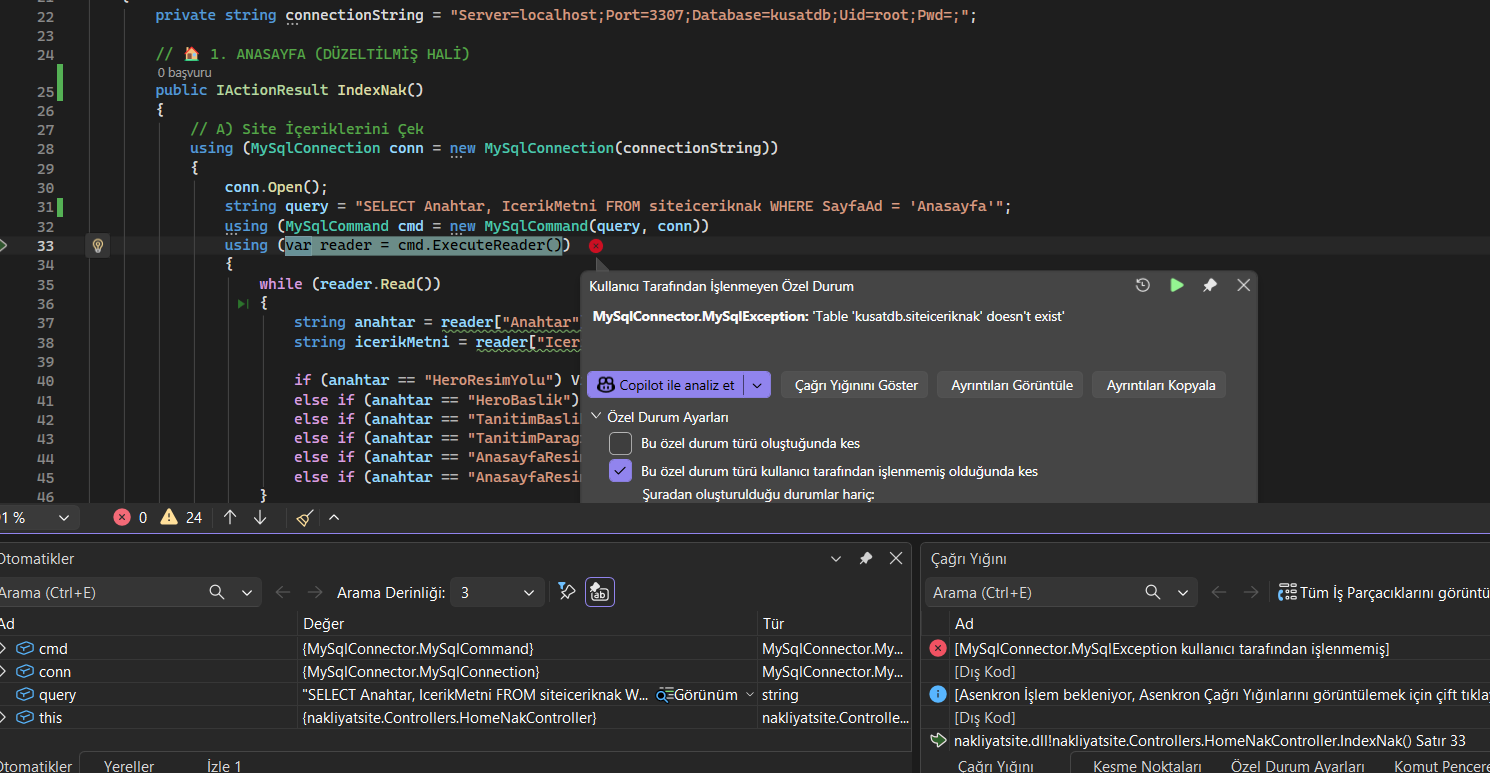Screen dimensions: 1490x773
Task: Click the Çağrı Yığınını Göster button
Action: pyautogui.click(x=856, y=385)
